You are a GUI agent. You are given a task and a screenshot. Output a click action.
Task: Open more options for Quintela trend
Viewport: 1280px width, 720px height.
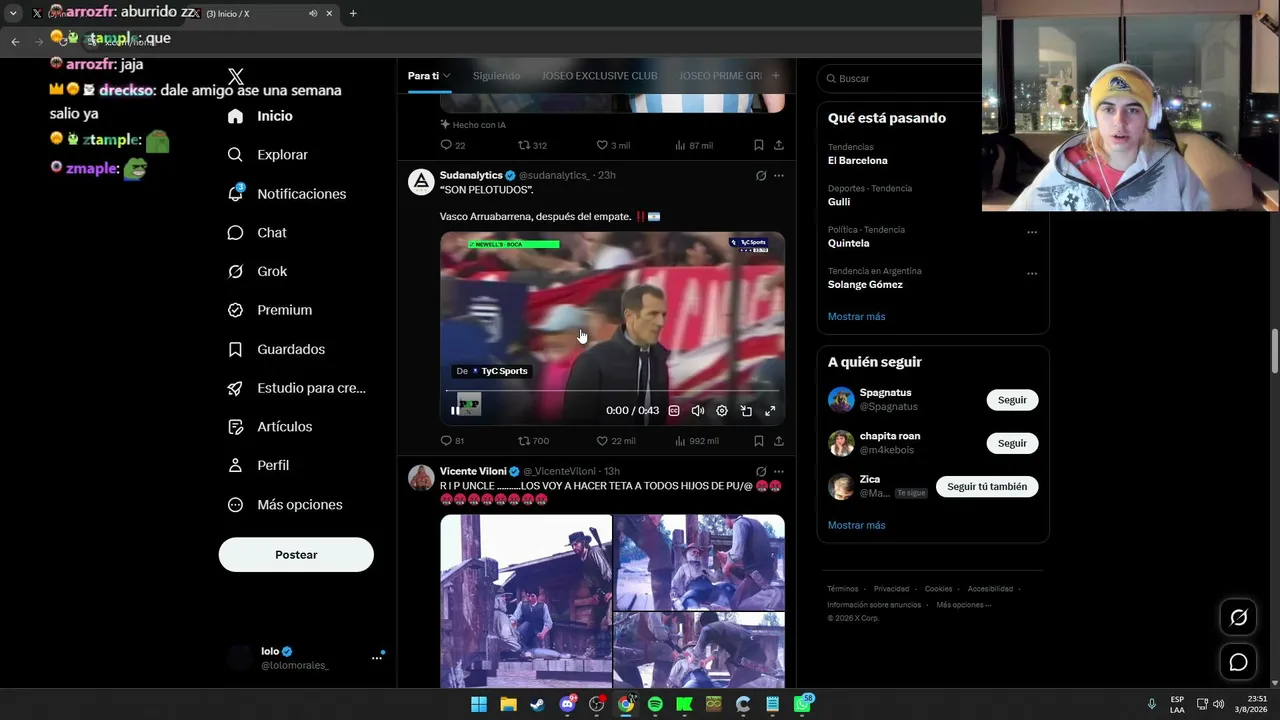pyautogui.click(x=1032, y=233)
